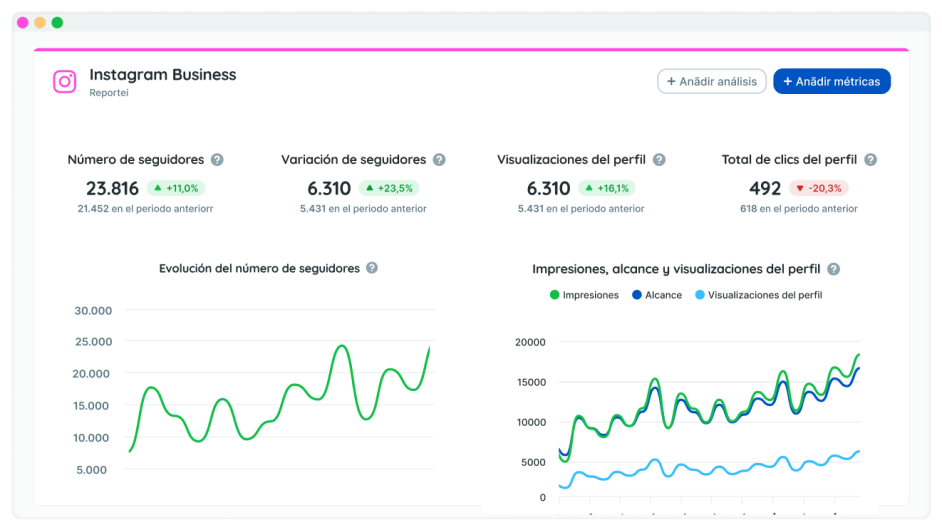Image resolution: width=942 pixels, height=530 pixels.
Task: Open help for Impresiones, alcance y visualizaciones chart
Action: pyautogui.click(x=833, y=269)
